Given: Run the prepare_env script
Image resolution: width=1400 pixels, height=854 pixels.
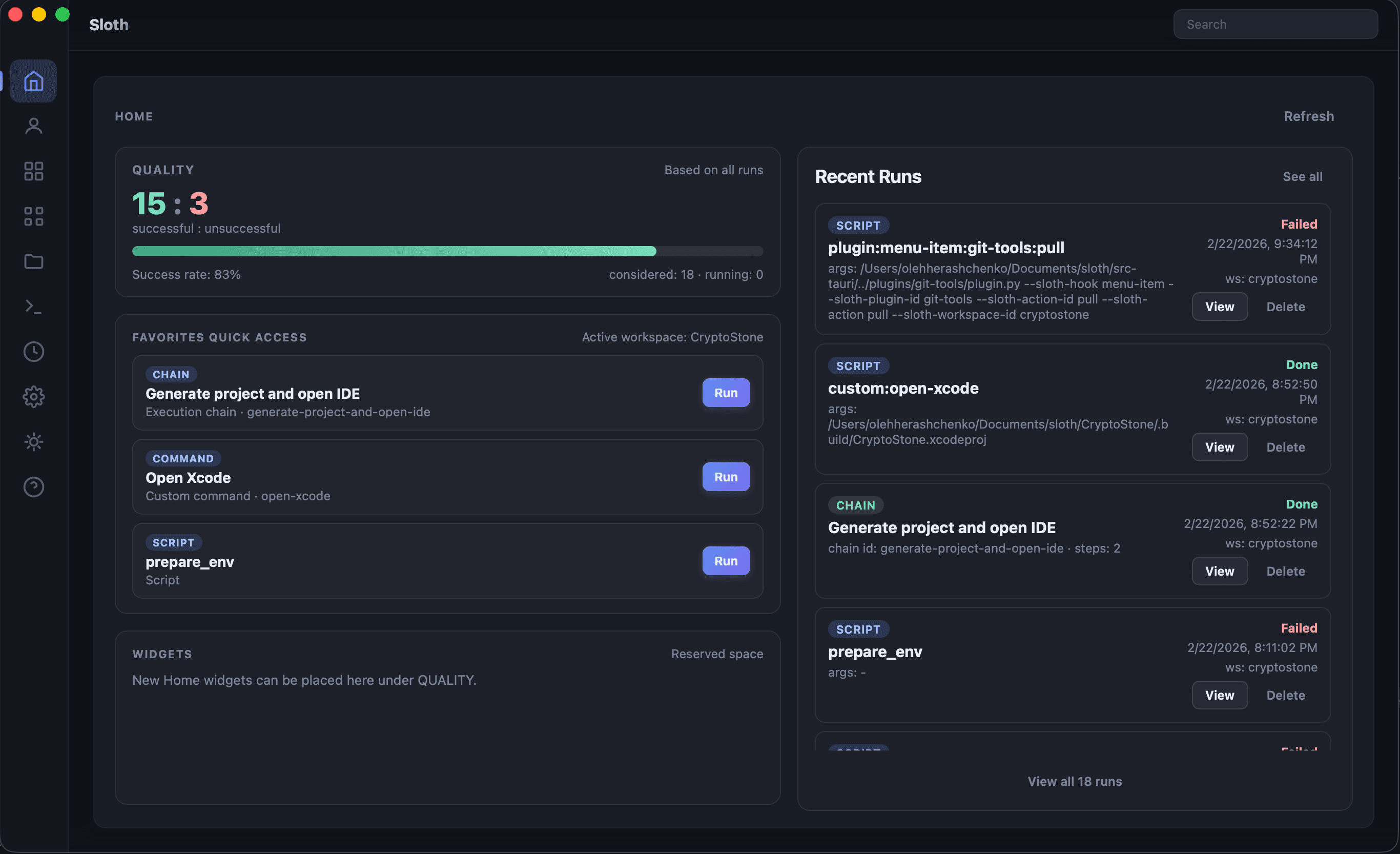Looking at the screenshot, I should click(x=726, y=561).
